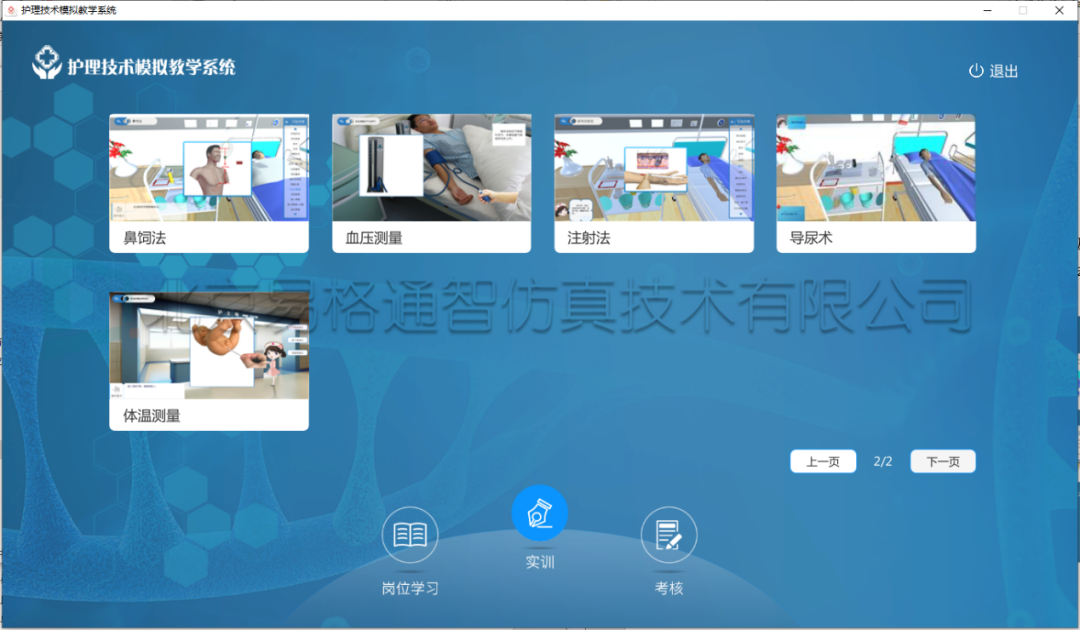1080x630 pixels.
Task: Select the 实训 pen icon
Action: tap(540, 513)
